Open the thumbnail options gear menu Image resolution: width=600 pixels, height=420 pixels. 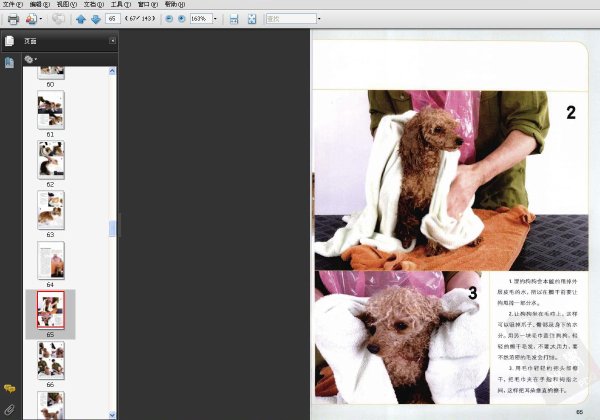click(30, 59)
